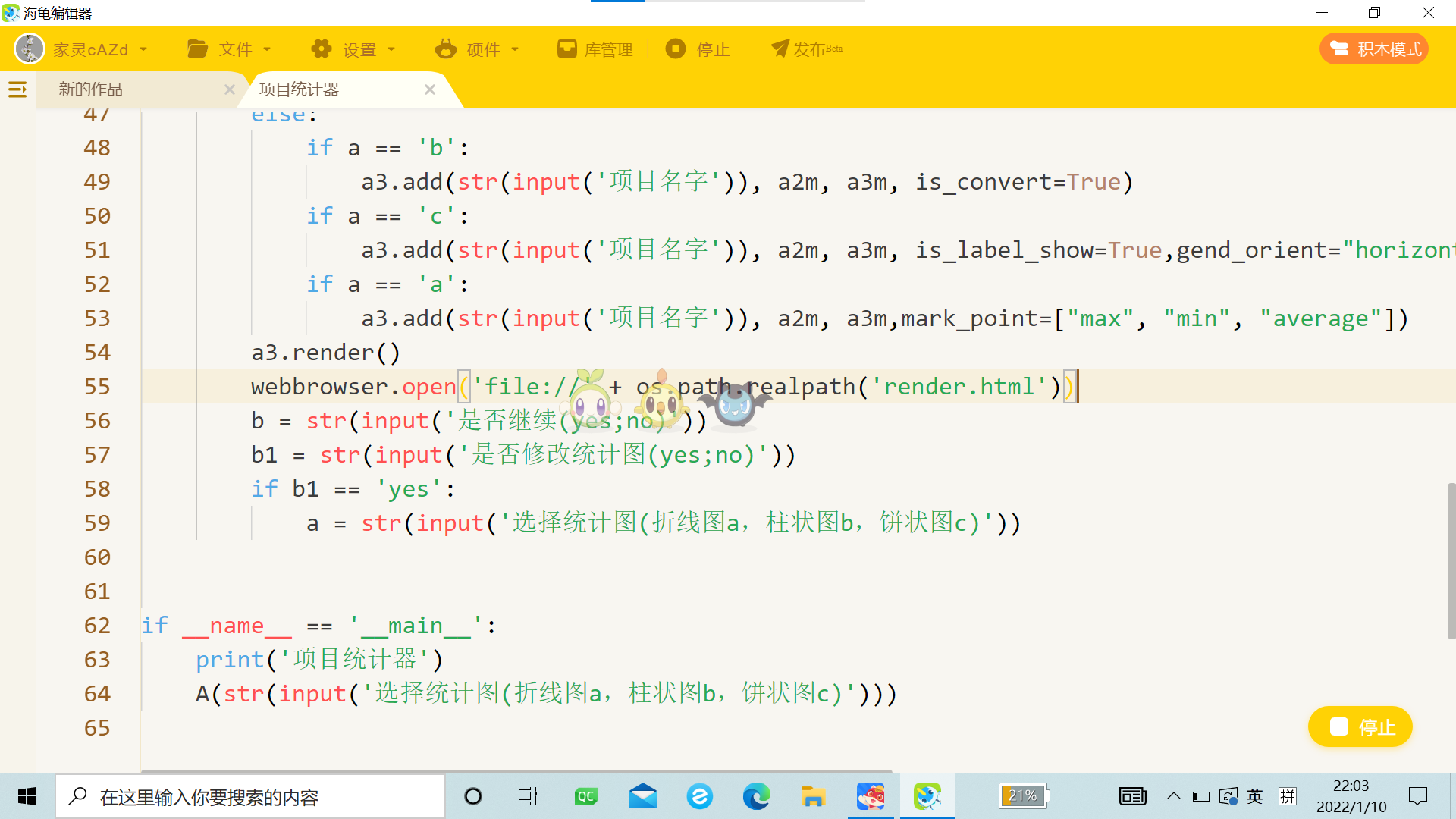Click the floating yellow 停止 button

pyautogui.click(x=1360, y=726)
